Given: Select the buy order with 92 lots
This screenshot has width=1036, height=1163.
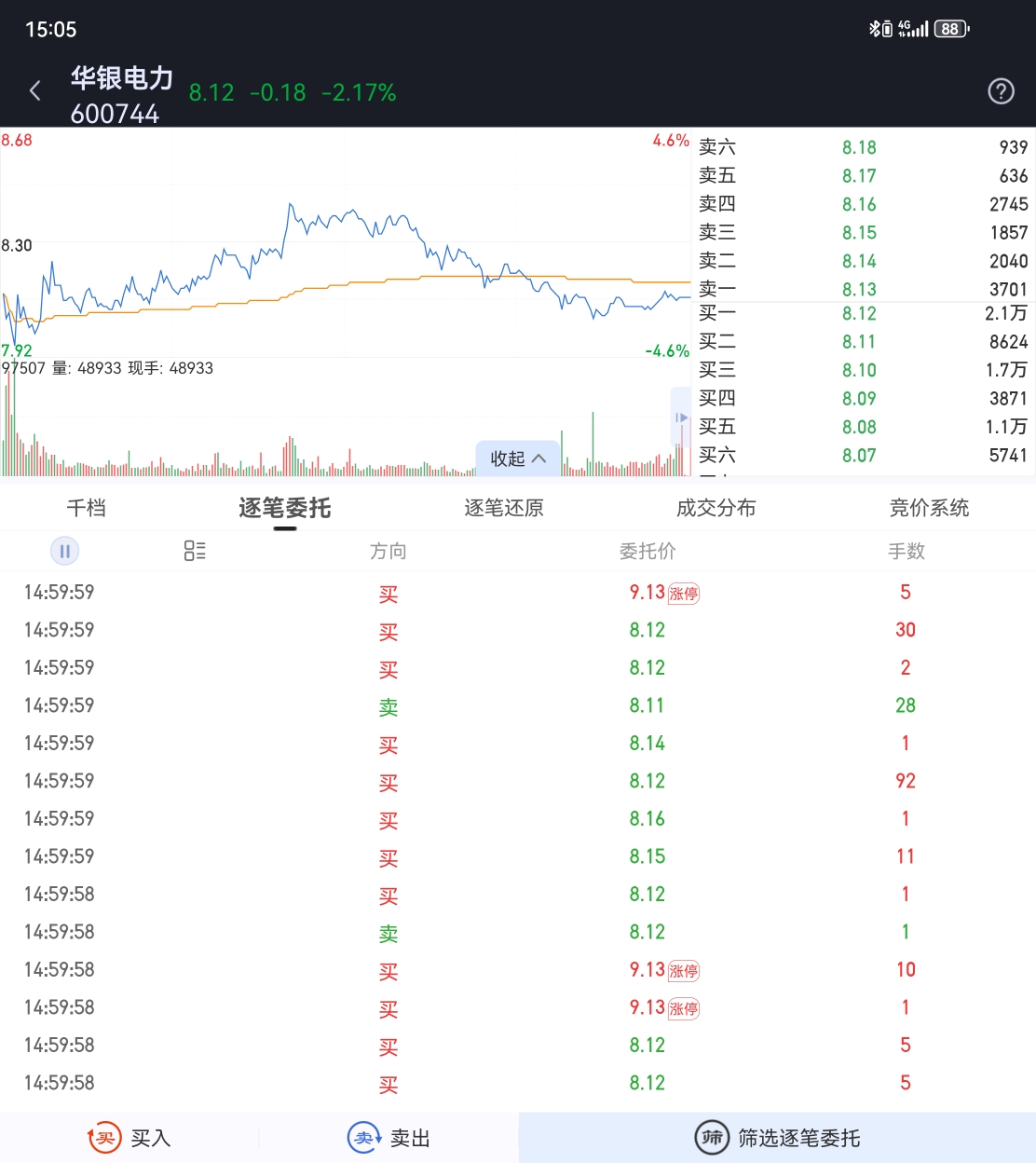Looking at the screenshot, I should pos(518,781).
